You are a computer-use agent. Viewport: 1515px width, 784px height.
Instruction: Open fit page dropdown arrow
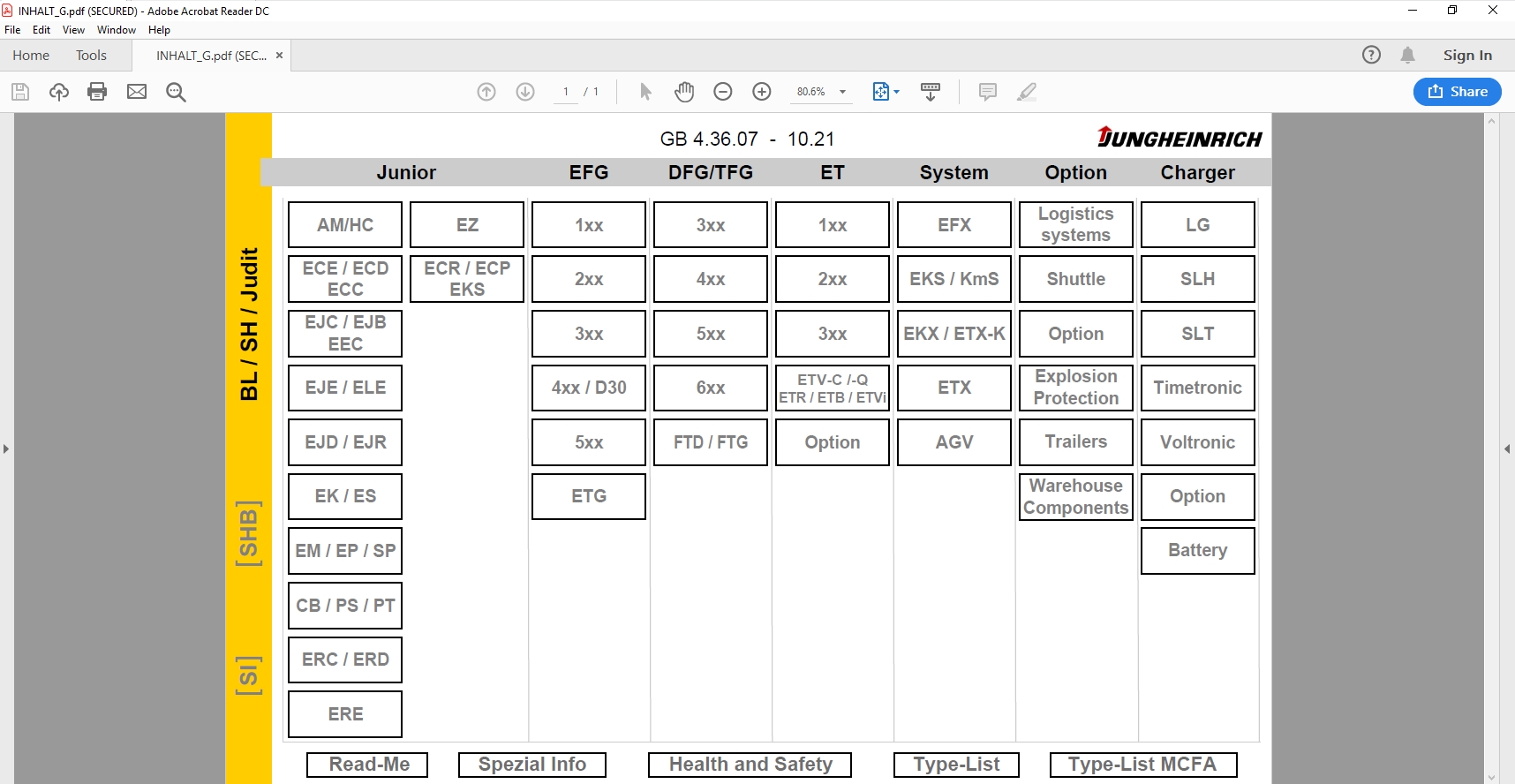pos(896,92)
